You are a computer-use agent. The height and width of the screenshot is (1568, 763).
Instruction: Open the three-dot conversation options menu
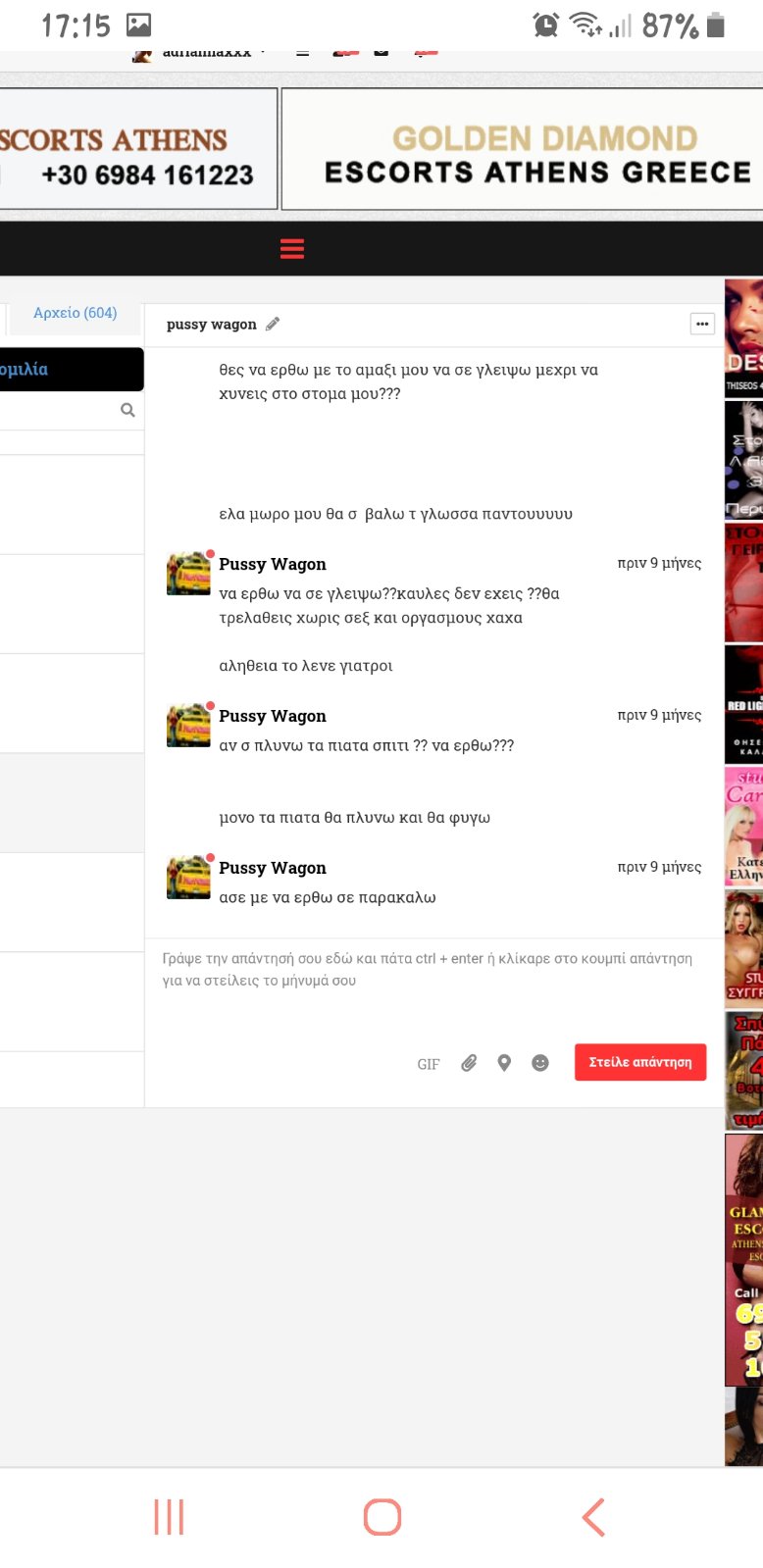[x=702, y=324]
